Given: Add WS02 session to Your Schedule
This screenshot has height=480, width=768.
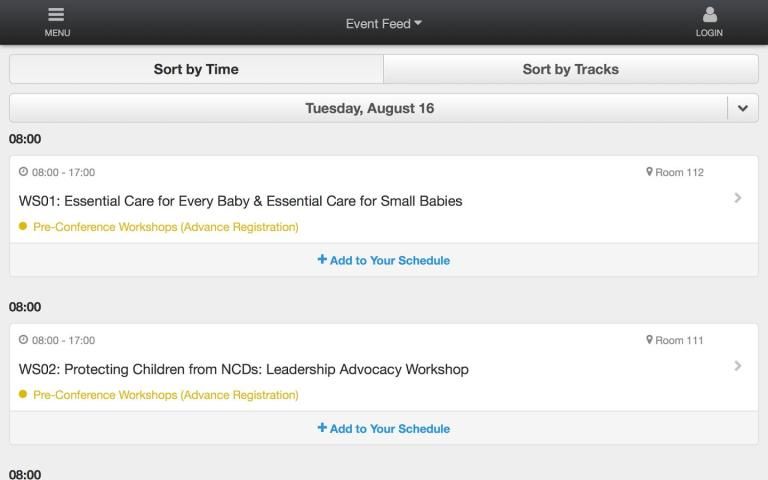Looking at the screenshot, I should point(390,428).
